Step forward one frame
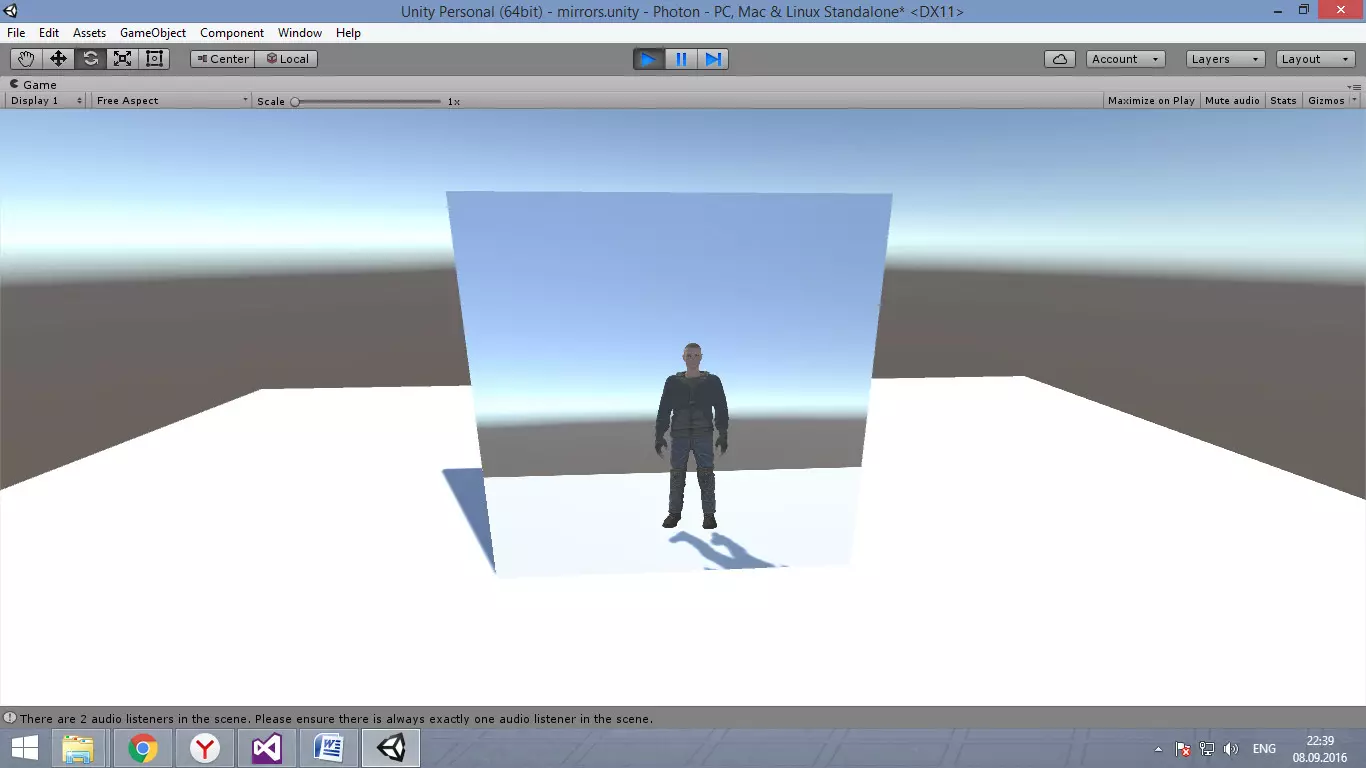This screenshot has width=1366, height=768. 713,59
